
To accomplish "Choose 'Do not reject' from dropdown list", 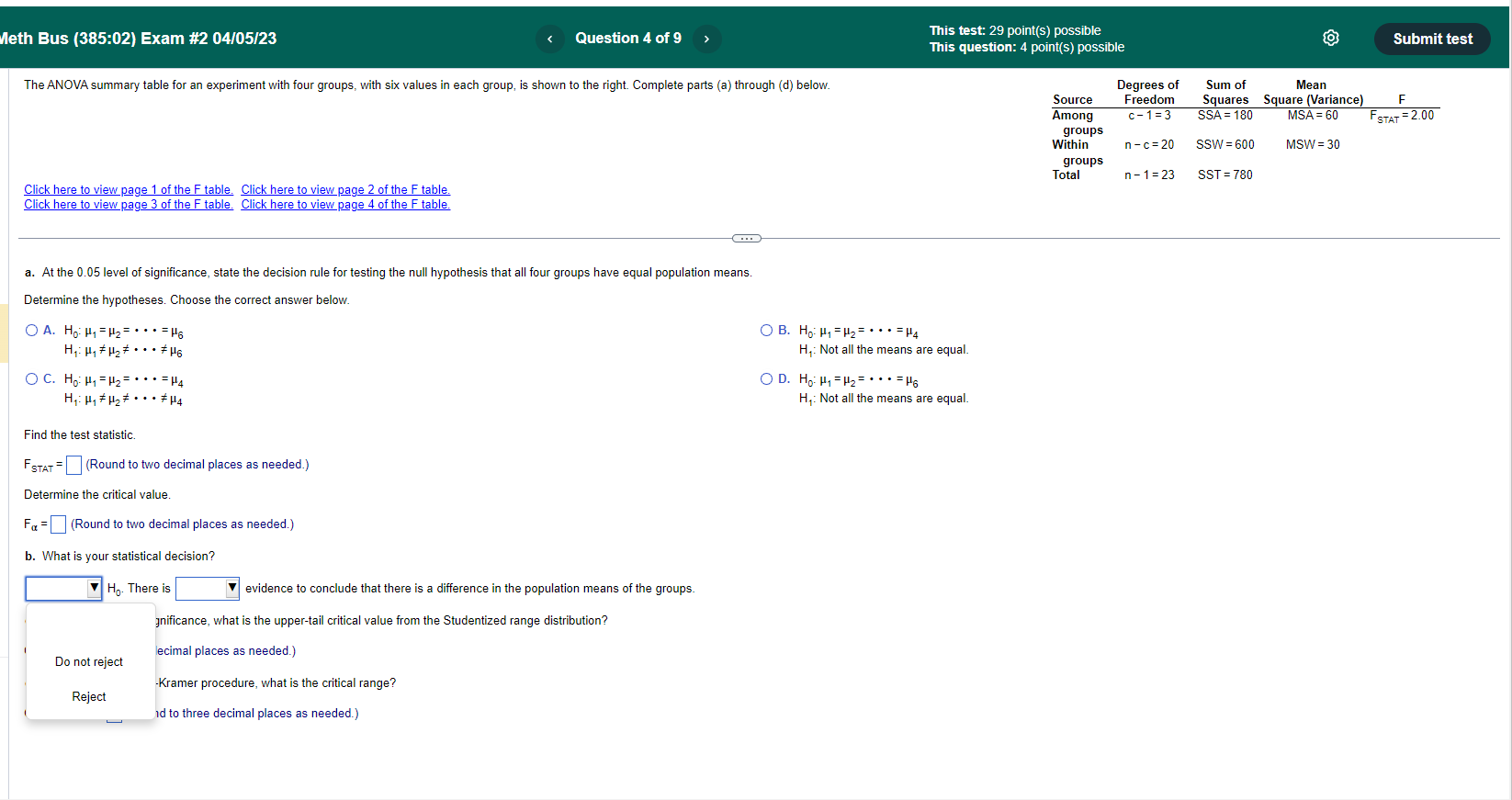I will (89, 662).
